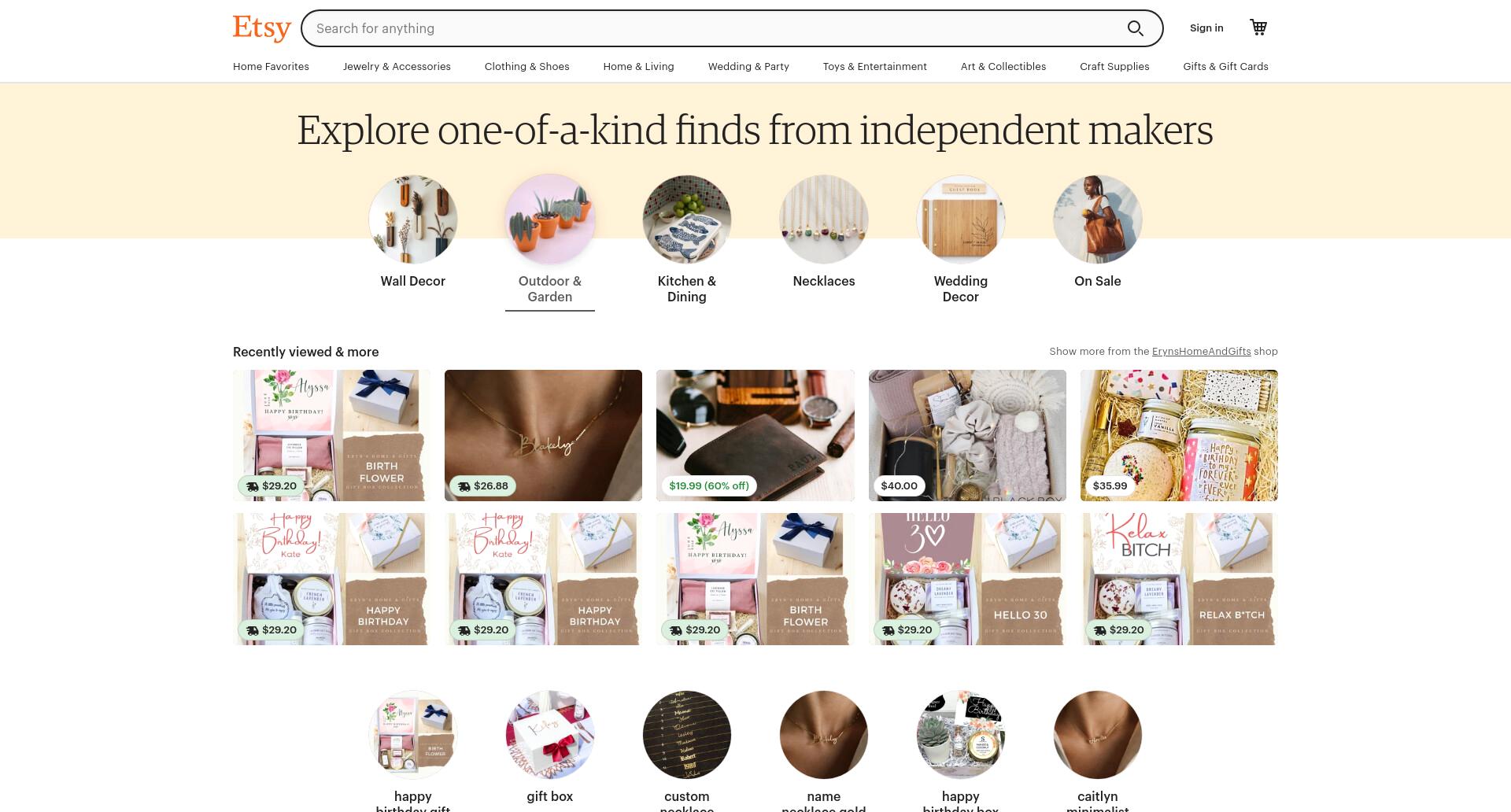Click the search magnifier icon
This screenshot has height=812, width=1511.
pos(1135,28)
